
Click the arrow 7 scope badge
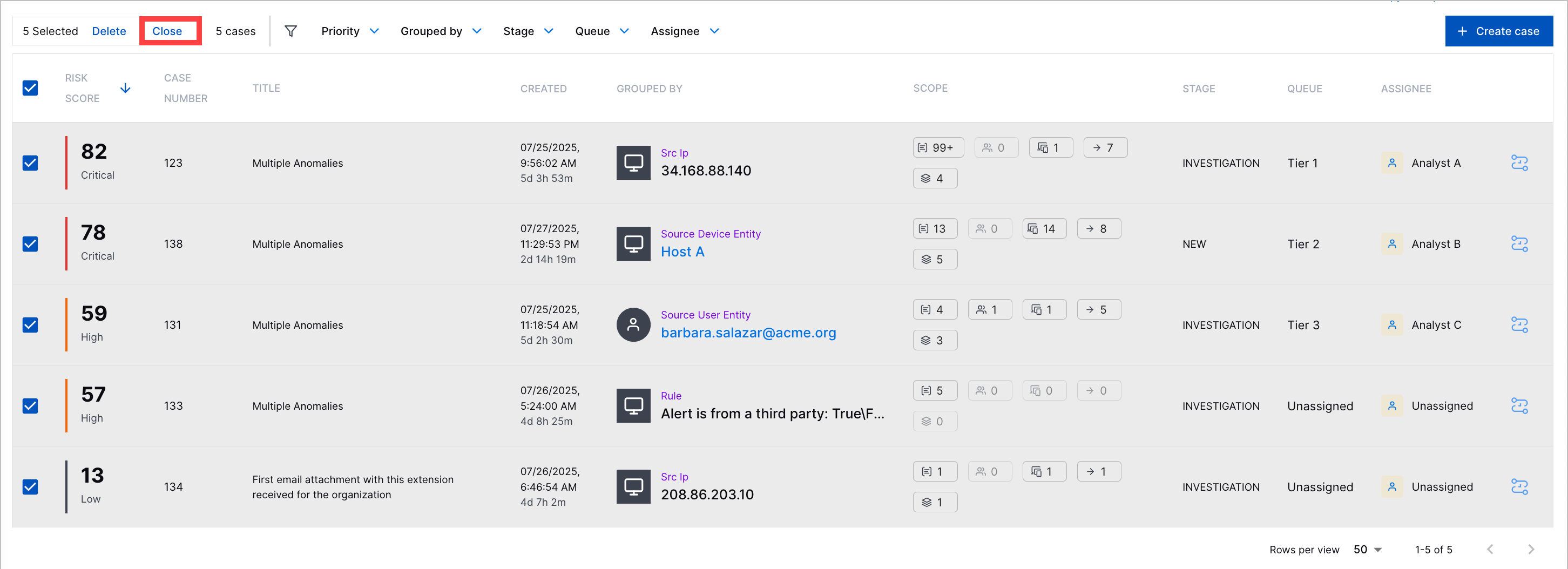[x=1105, y=148]
